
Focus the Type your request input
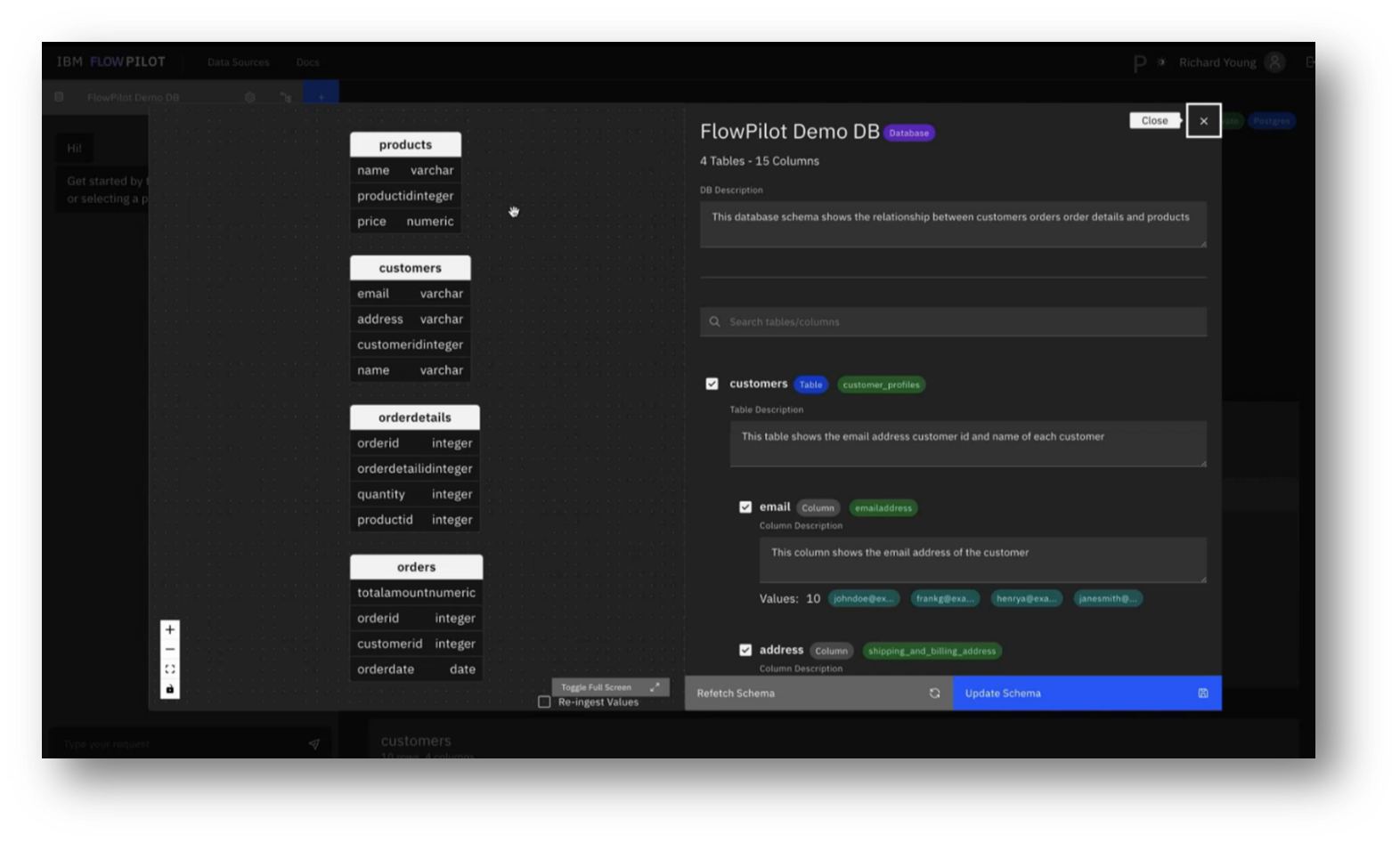pyautogui.click(x=178, y=744)
